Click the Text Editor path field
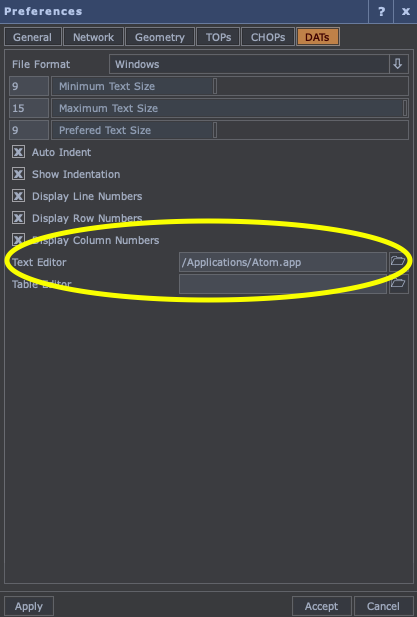 pos(283,262)
